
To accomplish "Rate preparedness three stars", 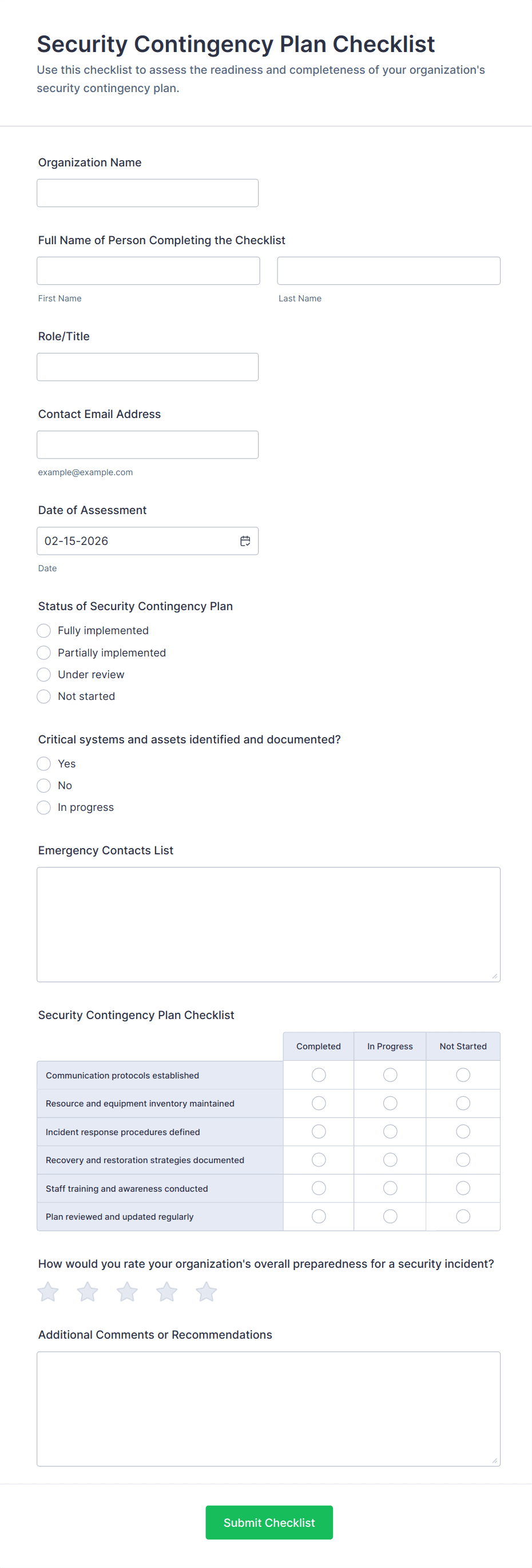I will (127, 1291).
